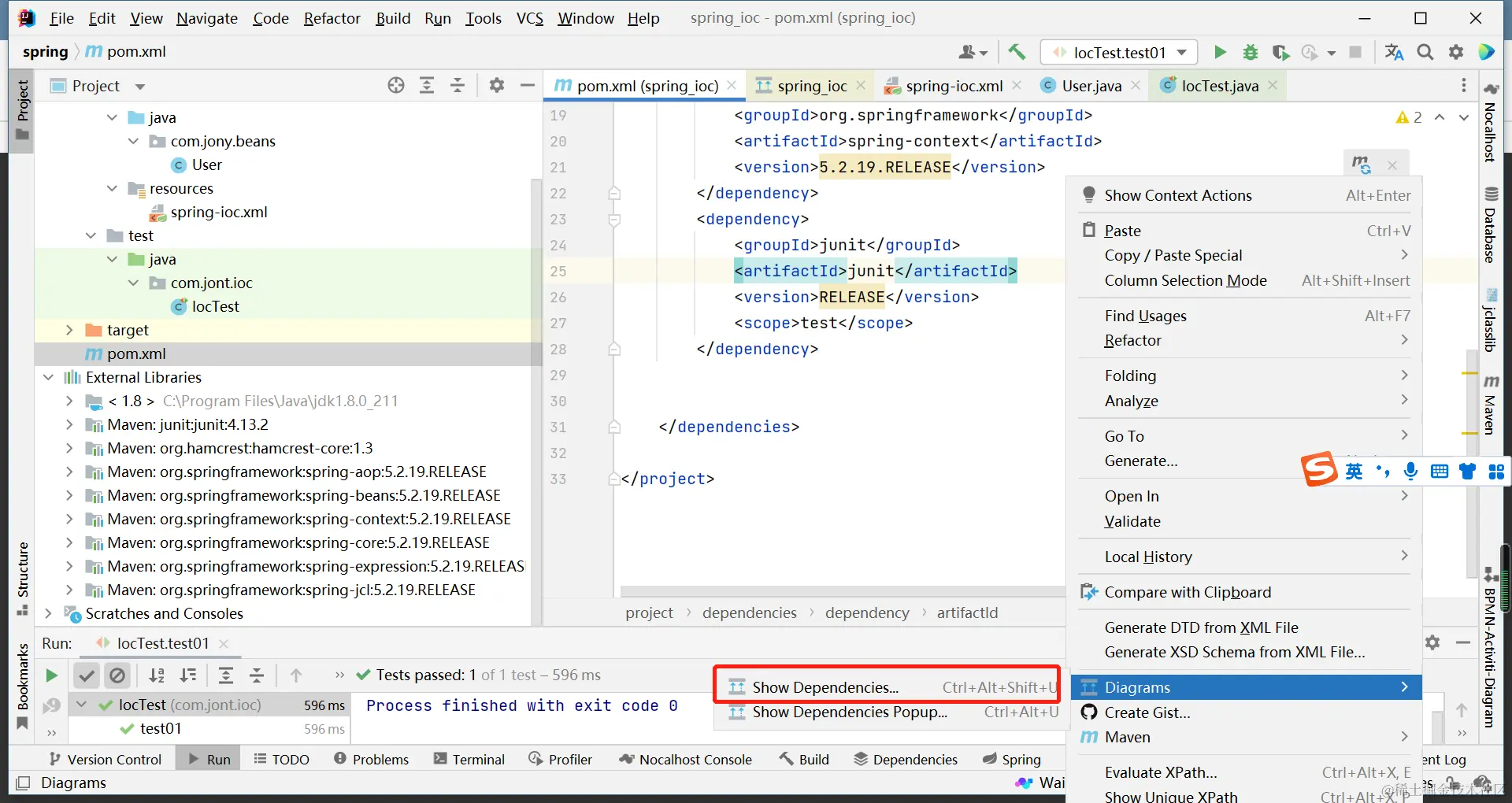Expand Maven spring-core 5.2.19.RELEASE library
Image resolution: width=1512 pixels, height=803 pixels.
pos(69,543)
